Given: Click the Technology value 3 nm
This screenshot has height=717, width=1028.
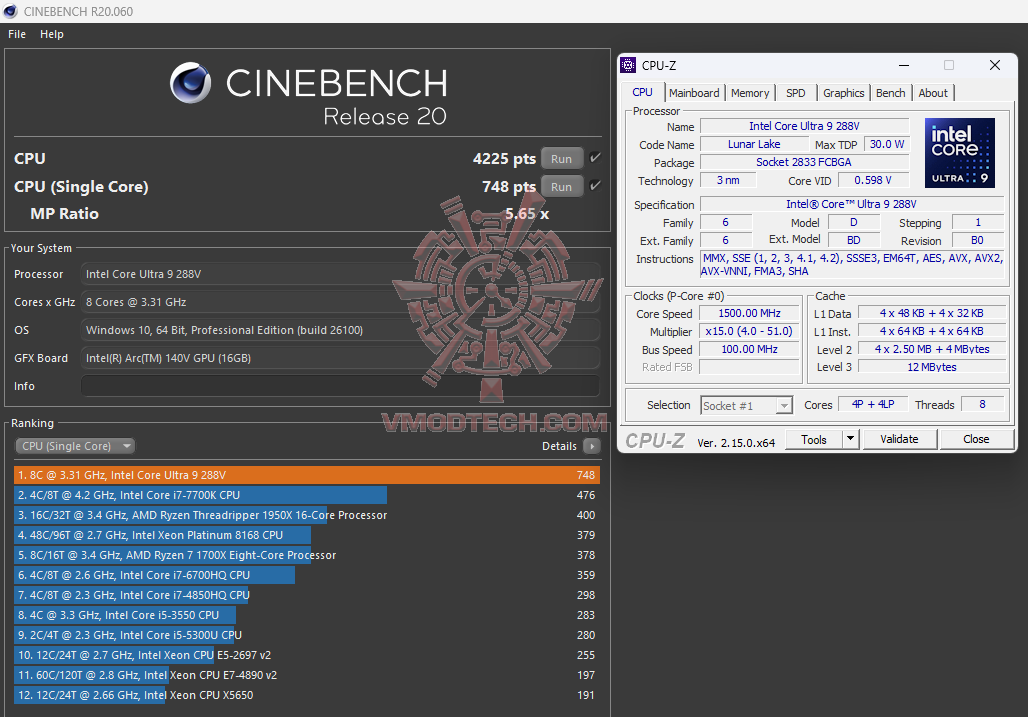Looking at the screenshot, I should click(x=728, y=180).
